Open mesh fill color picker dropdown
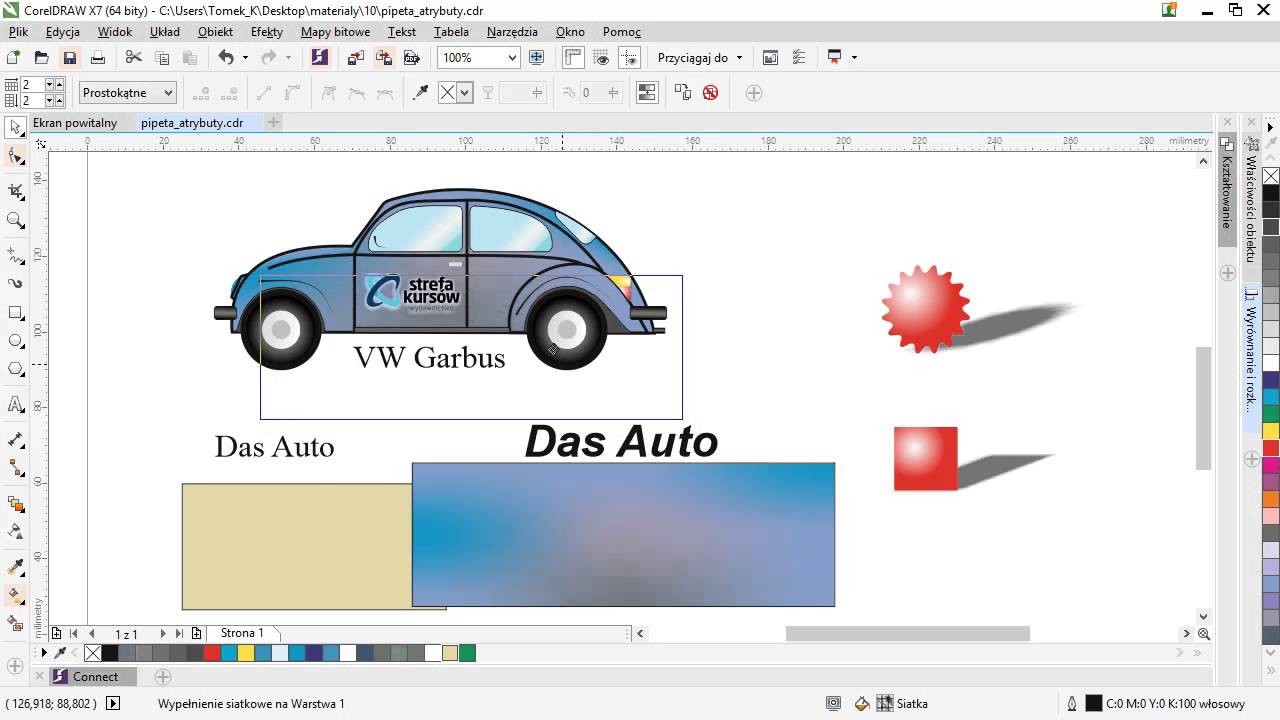This screenshot has height=720, width=1280. 464,93
